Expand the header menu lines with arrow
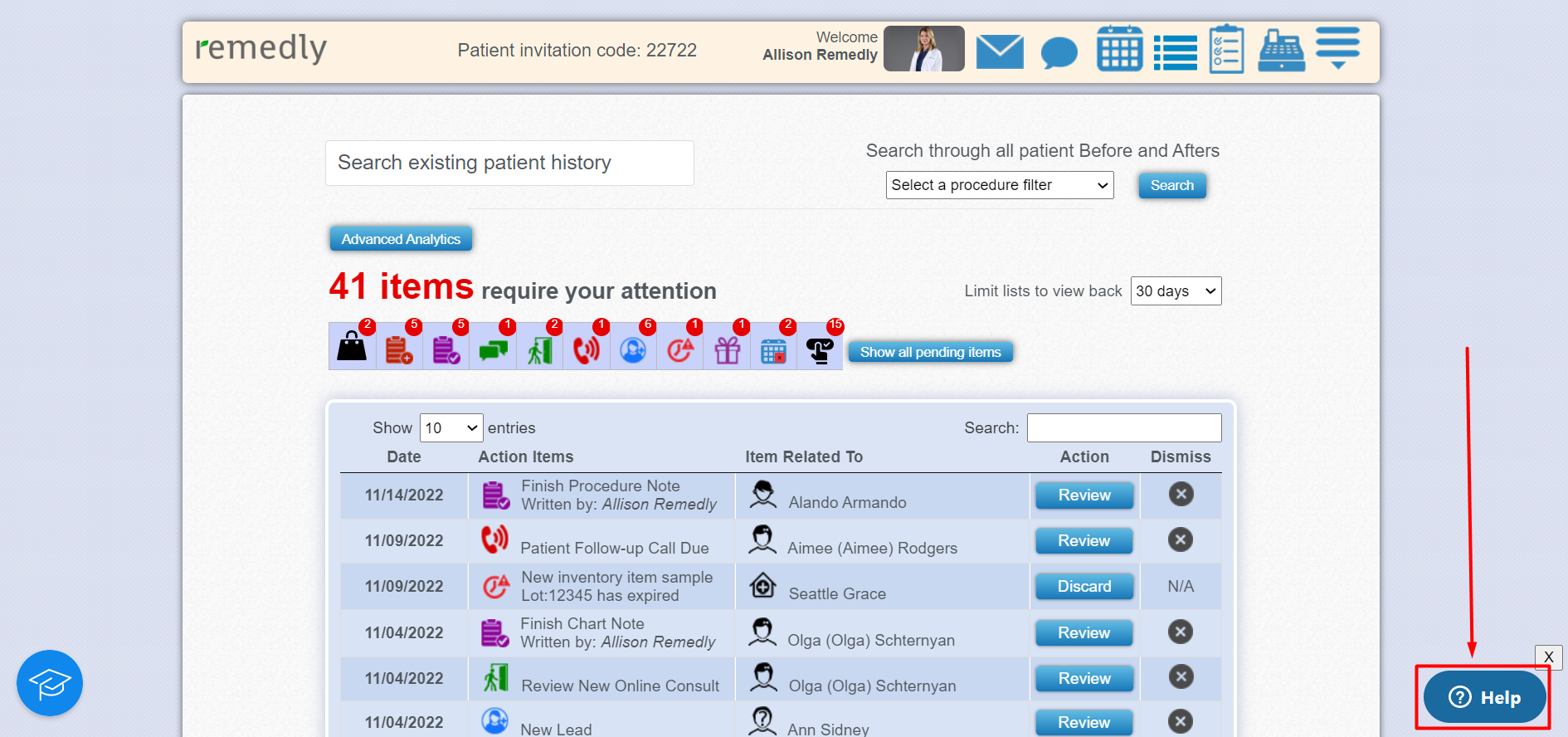The image size is (1568, 737). click(1337, 48)
